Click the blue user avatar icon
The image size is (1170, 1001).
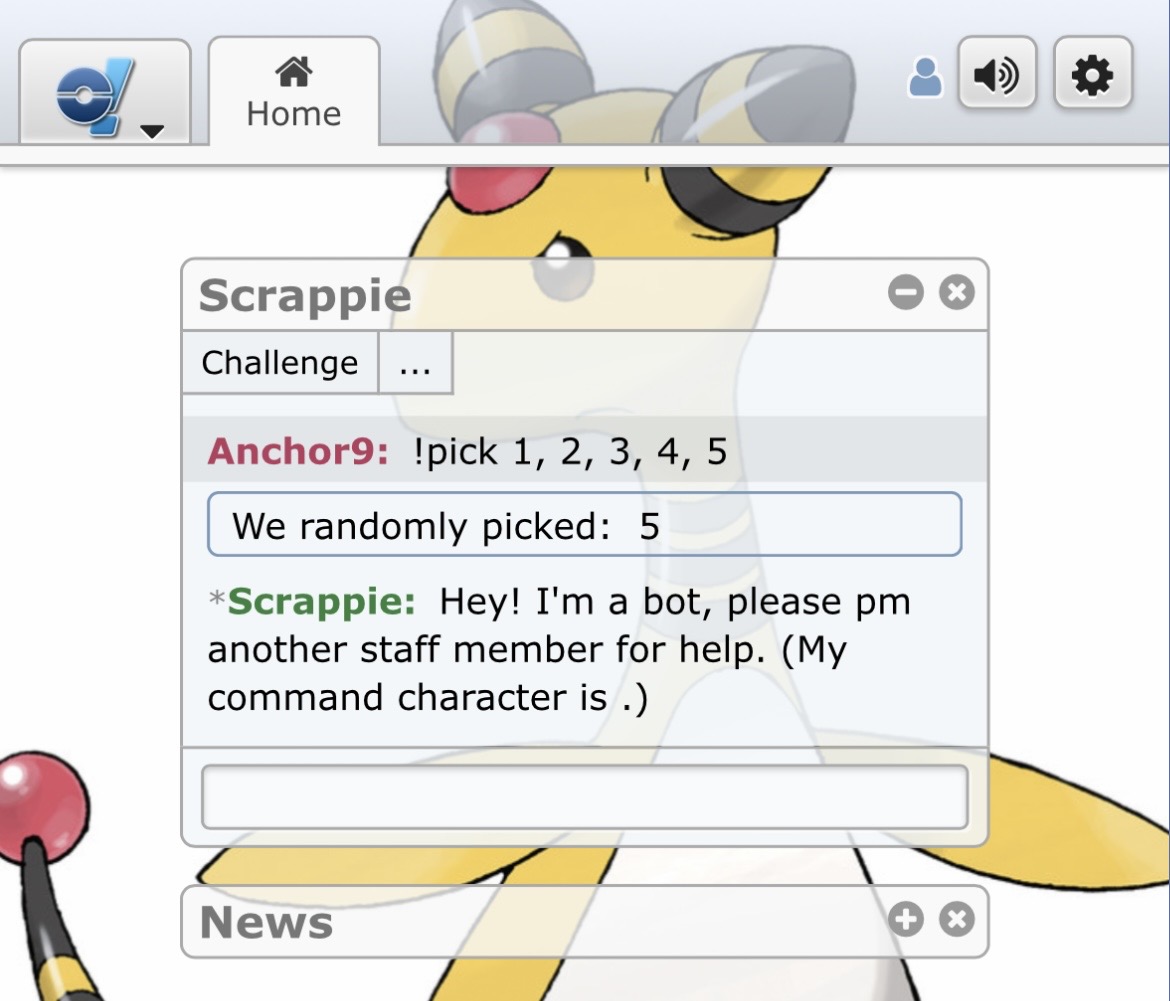click(x=925, y=78)
